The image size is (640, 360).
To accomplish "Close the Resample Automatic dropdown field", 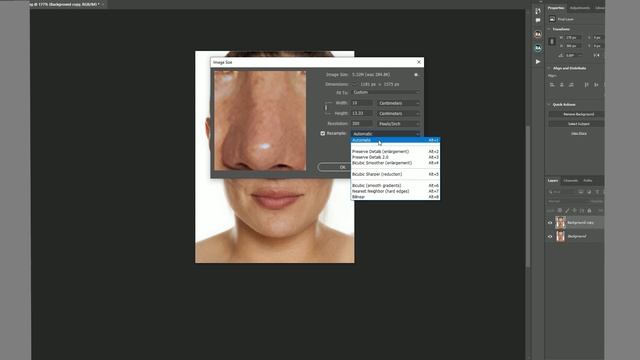I will pyautogui.click(x=386, y=134).
